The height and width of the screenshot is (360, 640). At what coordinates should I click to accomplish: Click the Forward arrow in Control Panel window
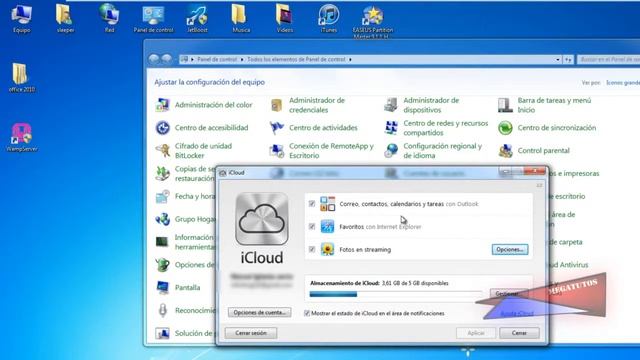(167, 59)
